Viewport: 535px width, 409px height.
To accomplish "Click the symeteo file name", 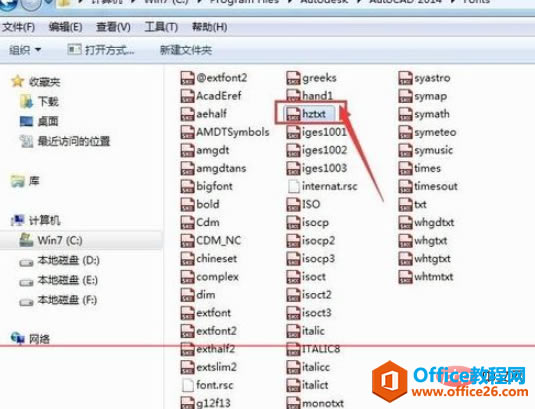I will click(x=435, y=132).
